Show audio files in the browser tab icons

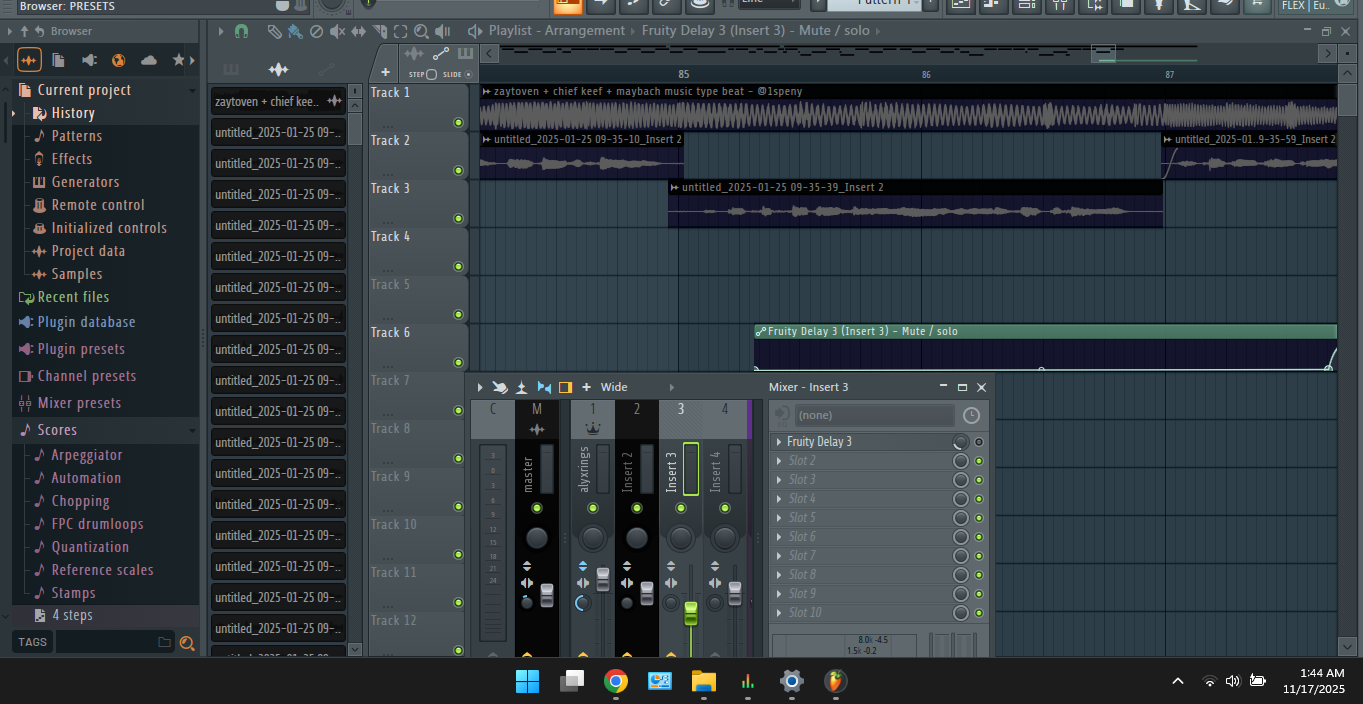pyautogui.click(x=29, y=60)
